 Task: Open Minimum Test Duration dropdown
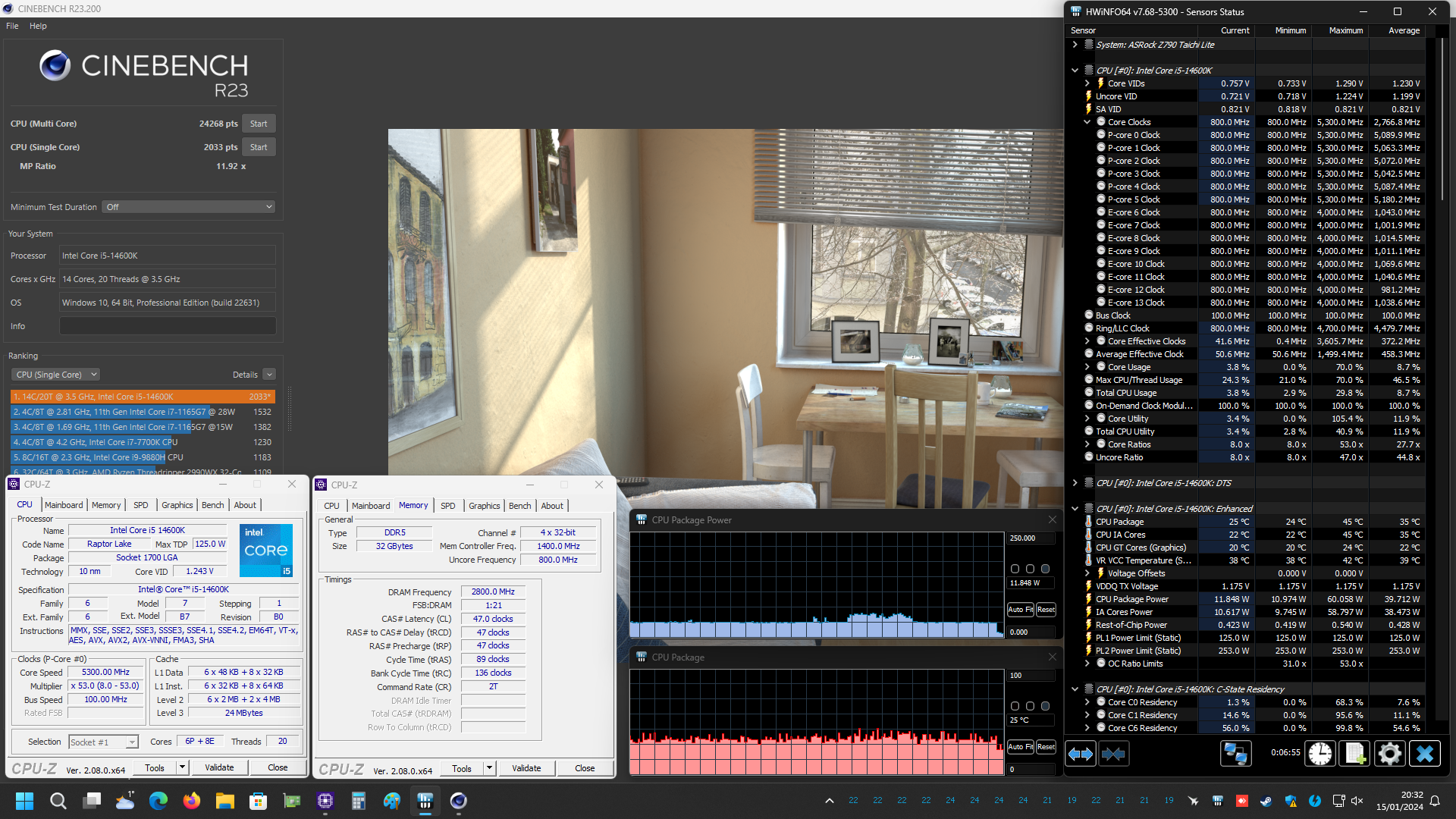click(x=188, y=207)
